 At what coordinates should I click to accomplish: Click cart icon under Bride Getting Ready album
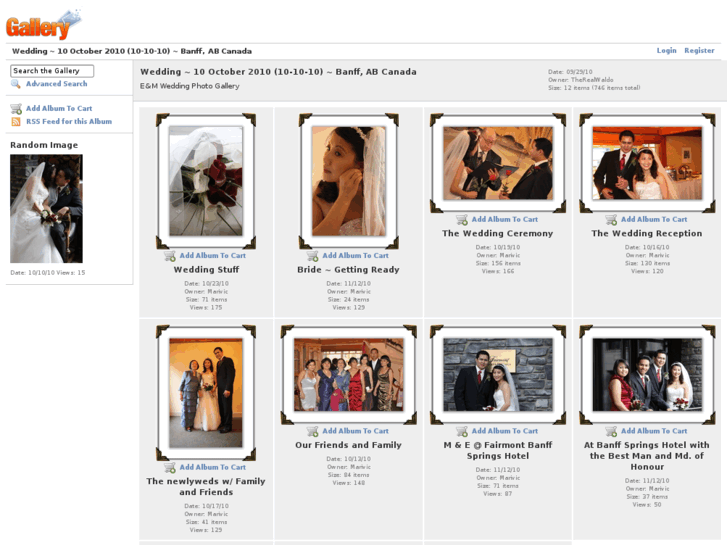[x=312, y=256]
